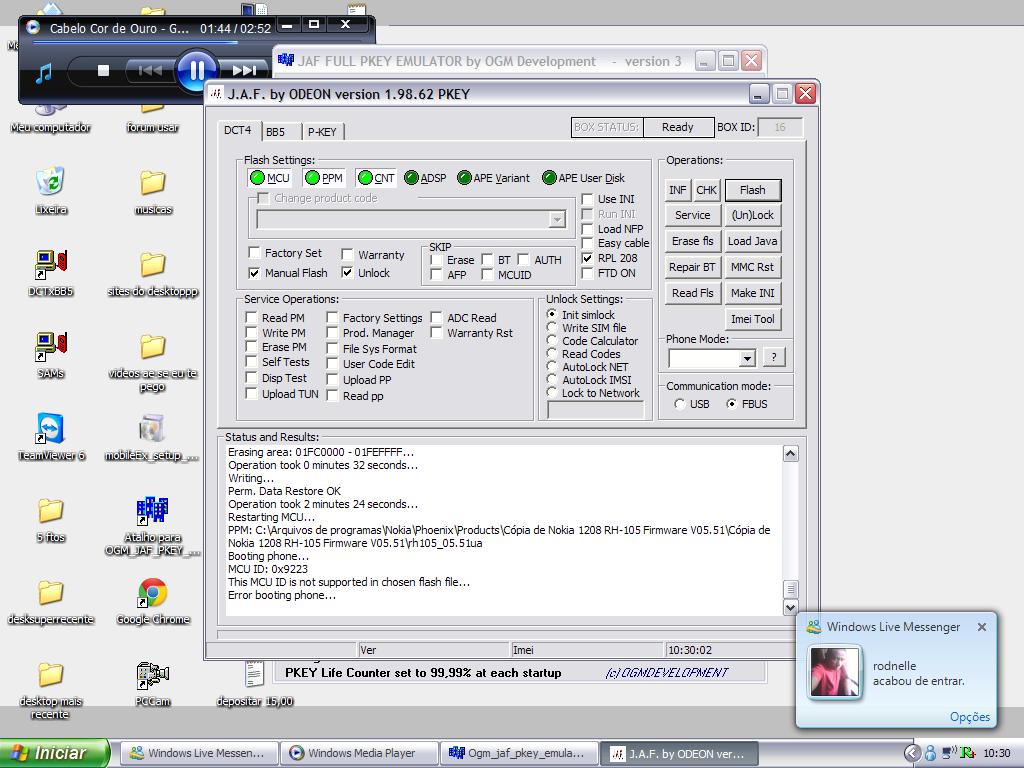The height and width of the screenshot is (768, 1024).
Task: Open Ogm_jaf_pkey_emulator taskbar item
Action: 520,754
